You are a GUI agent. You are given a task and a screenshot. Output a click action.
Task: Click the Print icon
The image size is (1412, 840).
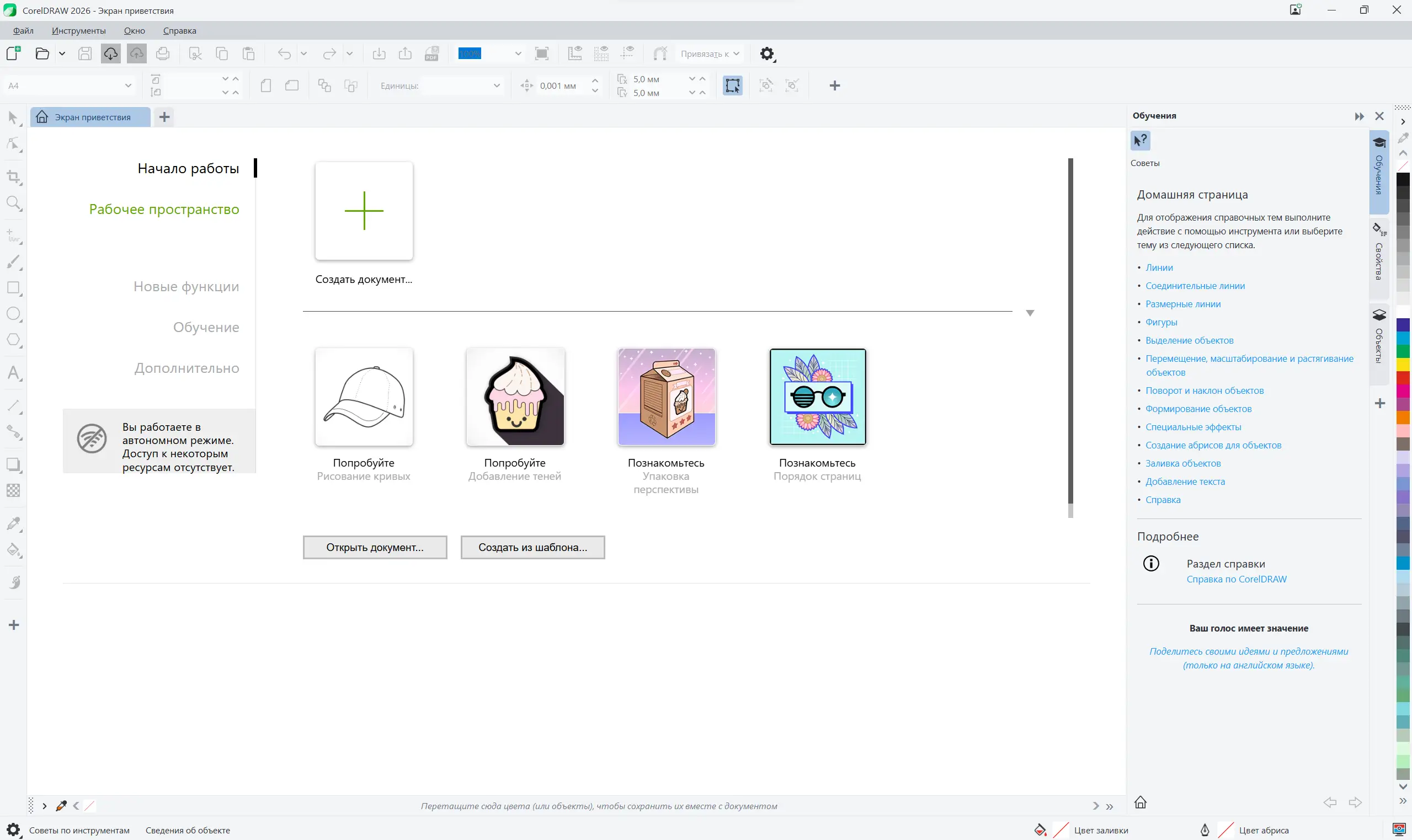point(162,53)
